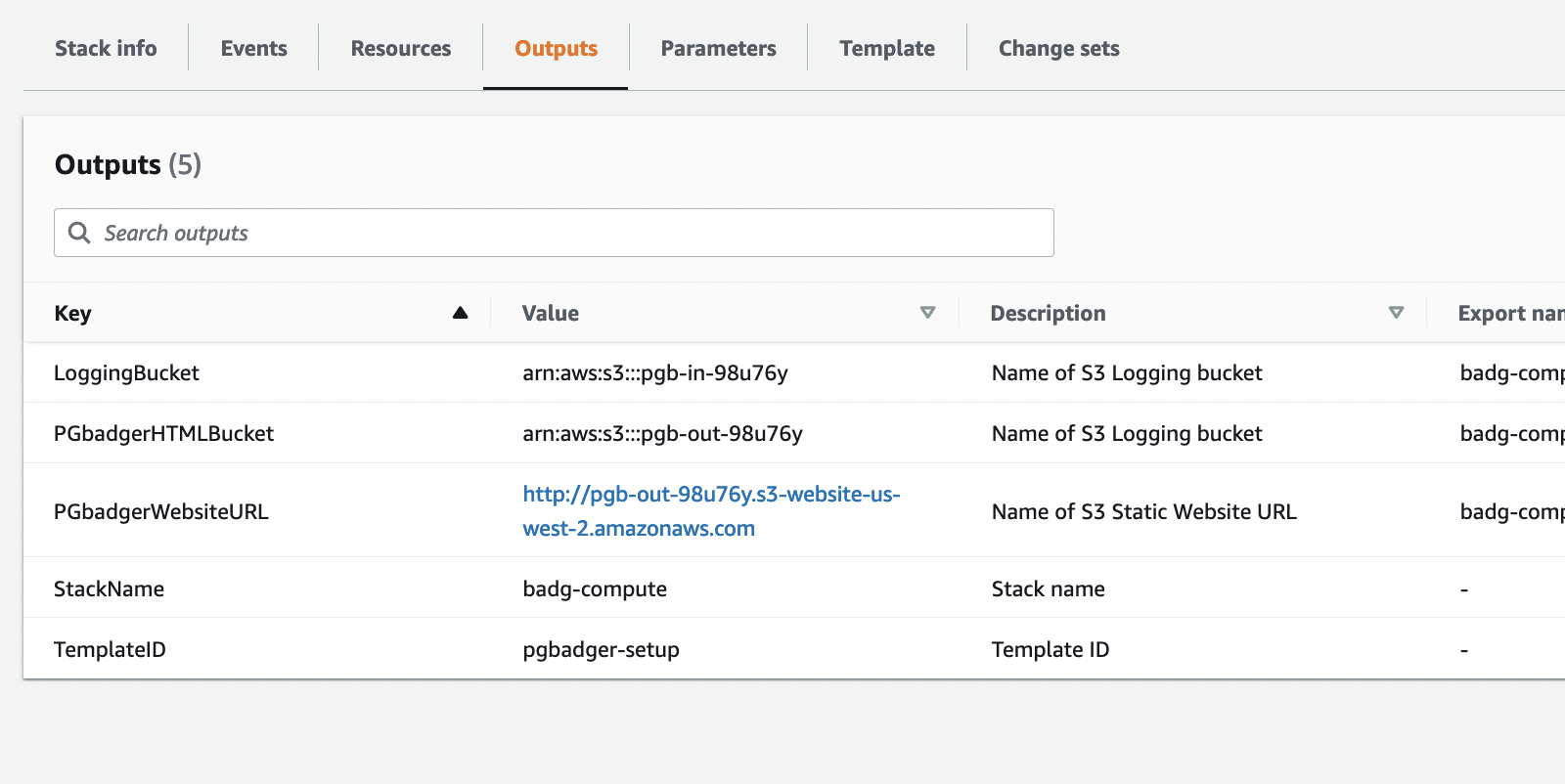Select the PGbadgerHTMLBucket ARN value
This screenshot has height=784, width=1565.
pyautogui.click(x=662, y=434)
